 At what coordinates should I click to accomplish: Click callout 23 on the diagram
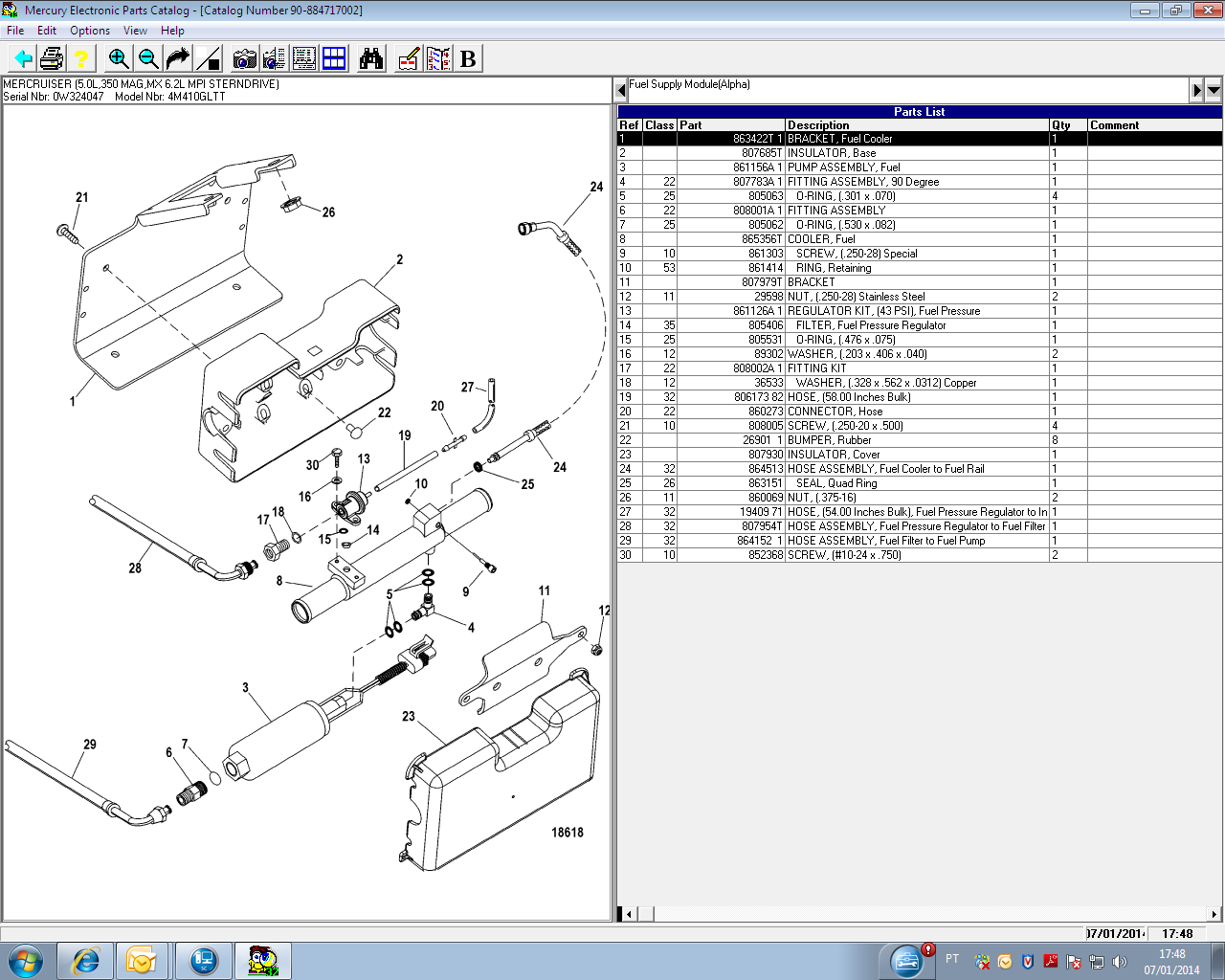[x=409, y=716]
